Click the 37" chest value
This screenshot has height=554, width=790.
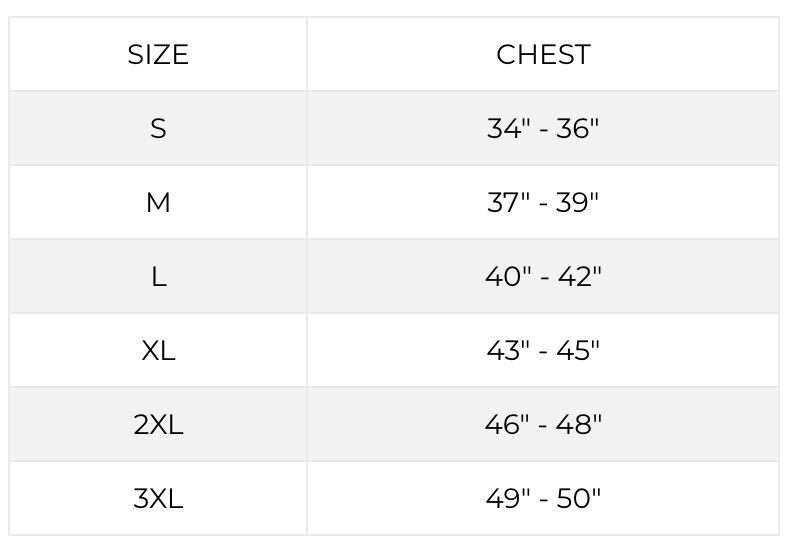pos(507,203)
